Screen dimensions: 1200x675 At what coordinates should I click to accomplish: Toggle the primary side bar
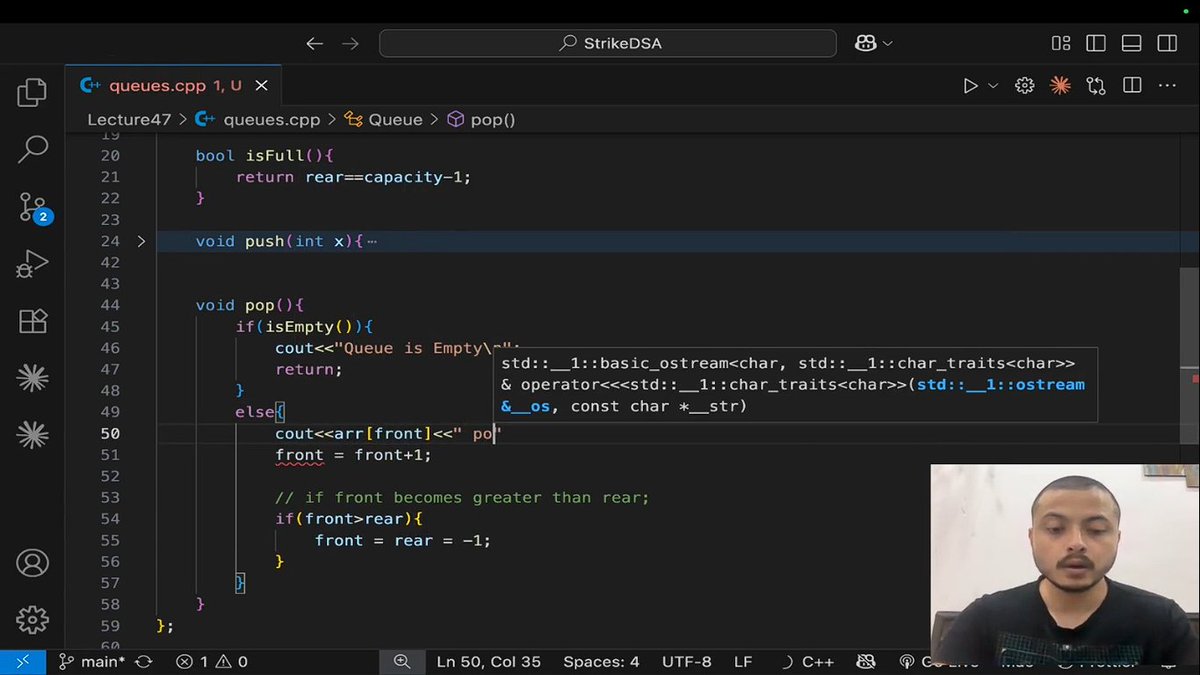1096,43
